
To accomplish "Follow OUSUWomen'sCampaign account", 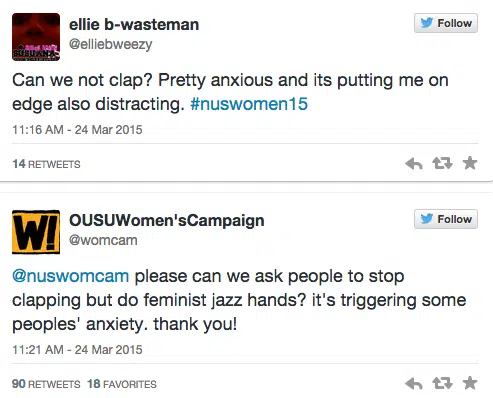I will [x=446, y=219].
